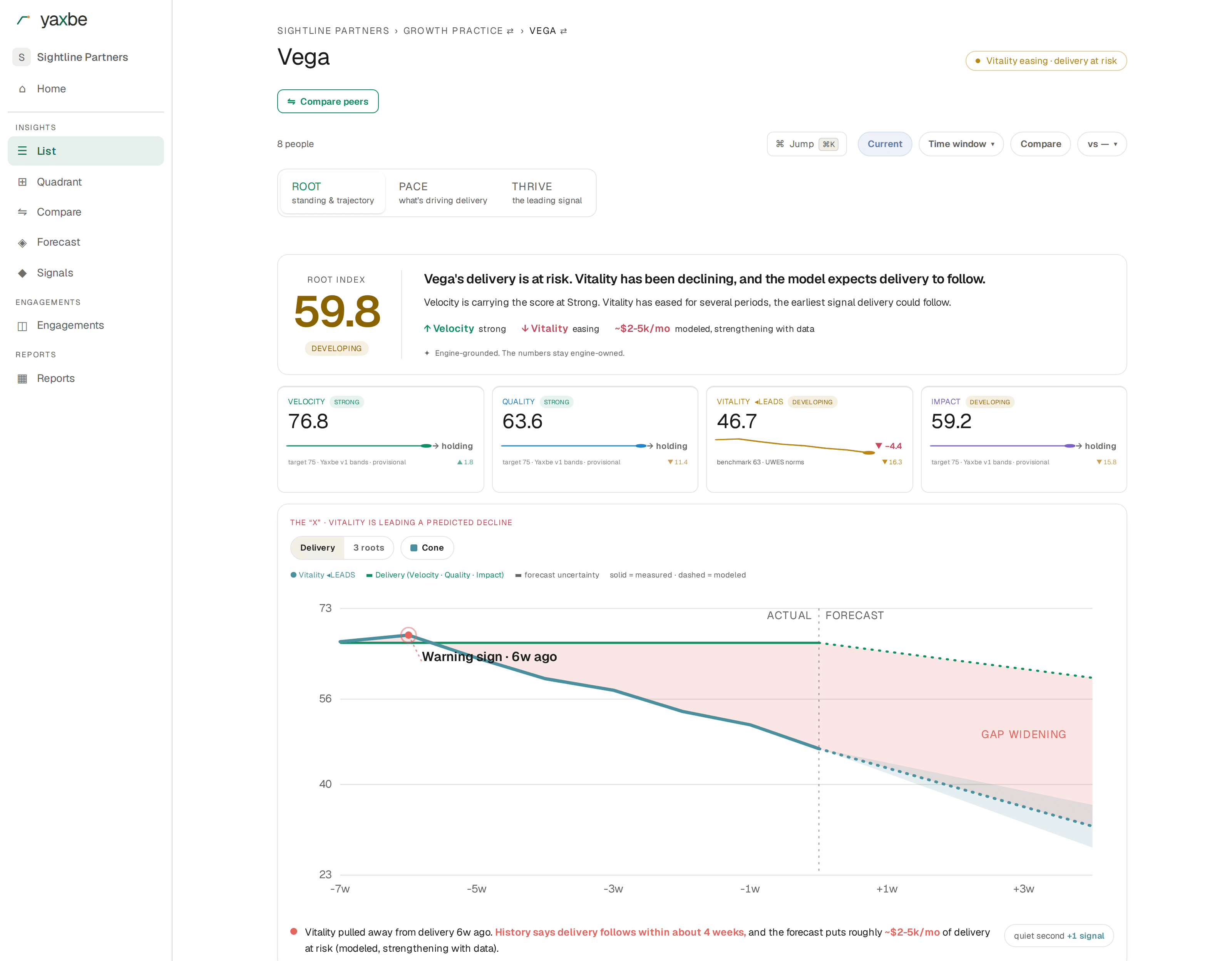This screenshot has width=1232, height=961.
Task: Click the command symbol in Jump box
Action: coord(780,144)
